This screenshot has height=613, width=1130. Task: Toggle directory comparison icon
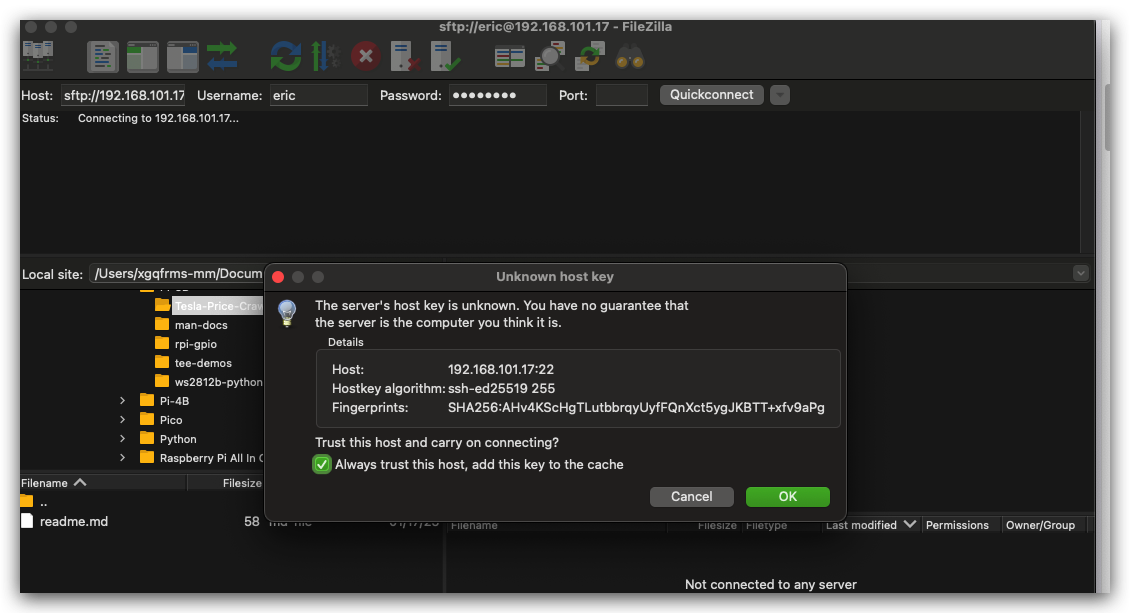tap(550, 56)
